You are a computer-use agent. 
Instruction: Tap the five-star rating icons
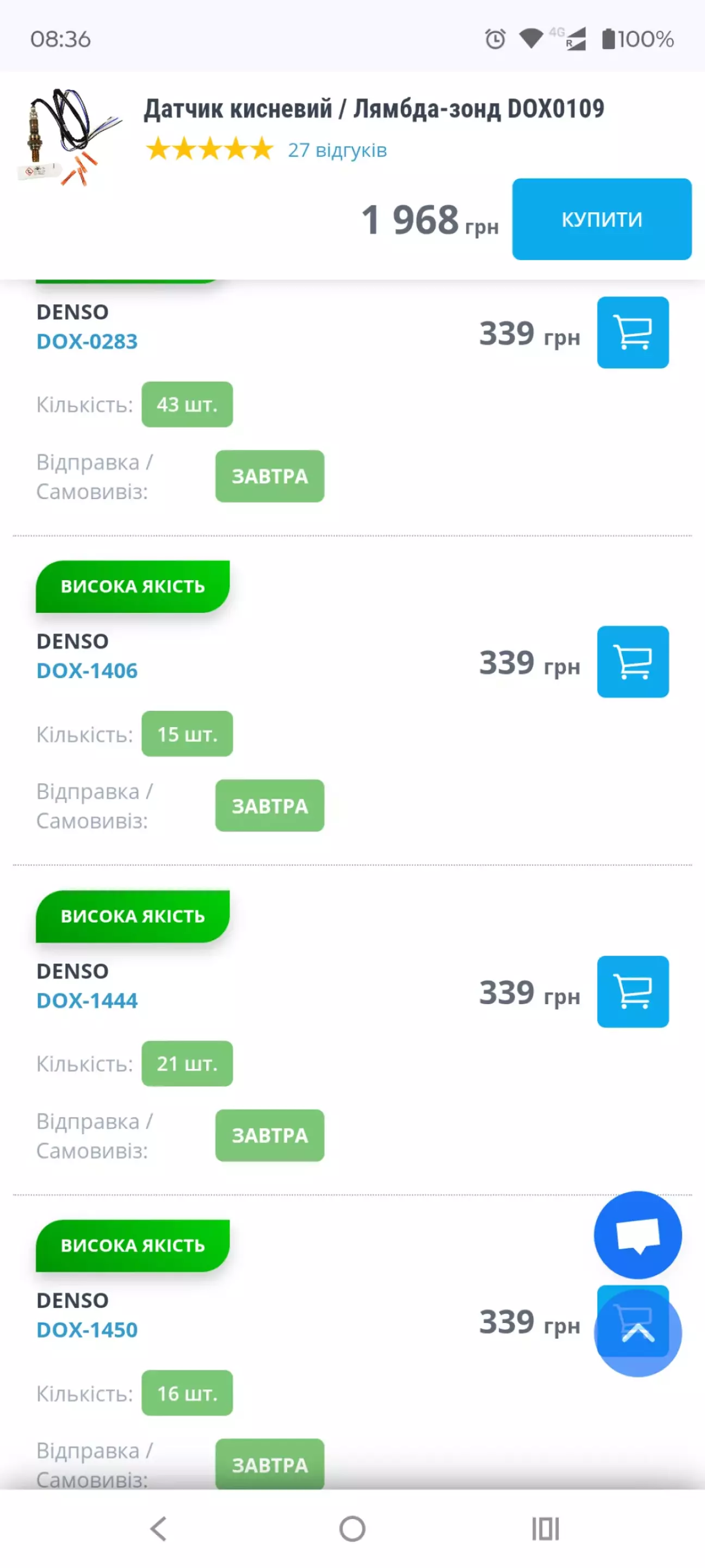coord(209,149)
